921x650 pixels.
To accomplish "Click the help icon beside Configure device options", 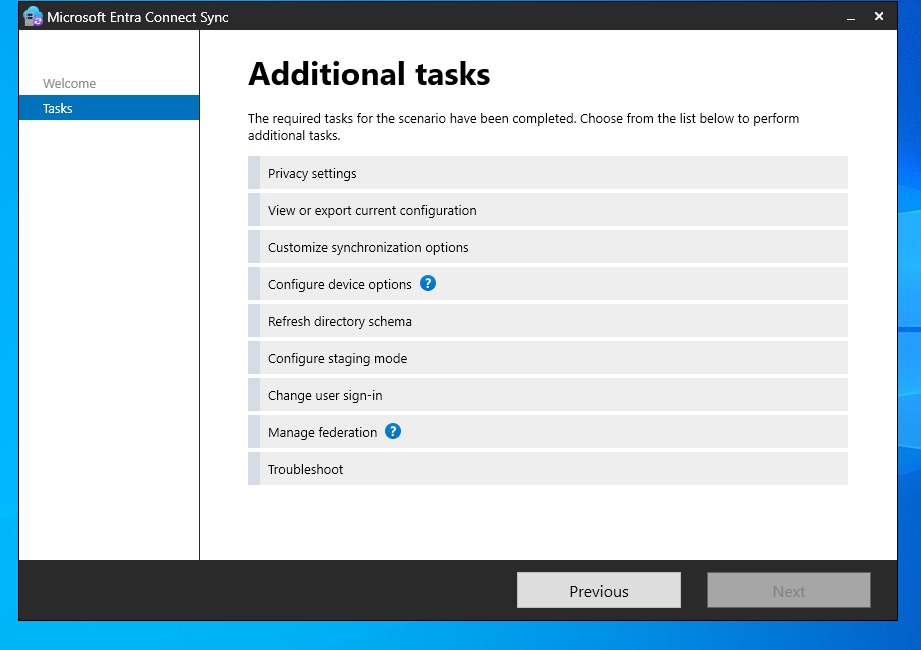I will pos(428,284).
